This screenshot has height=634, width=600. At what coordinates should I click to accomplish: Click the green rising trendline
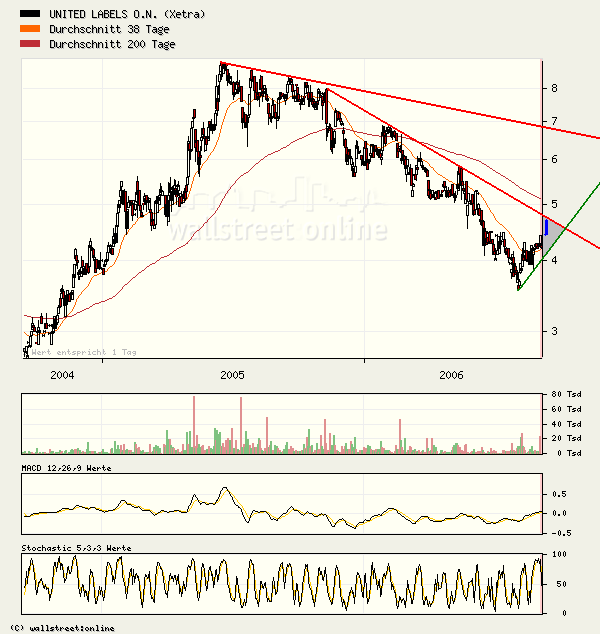pyautogui.click(x=559, y=237)
